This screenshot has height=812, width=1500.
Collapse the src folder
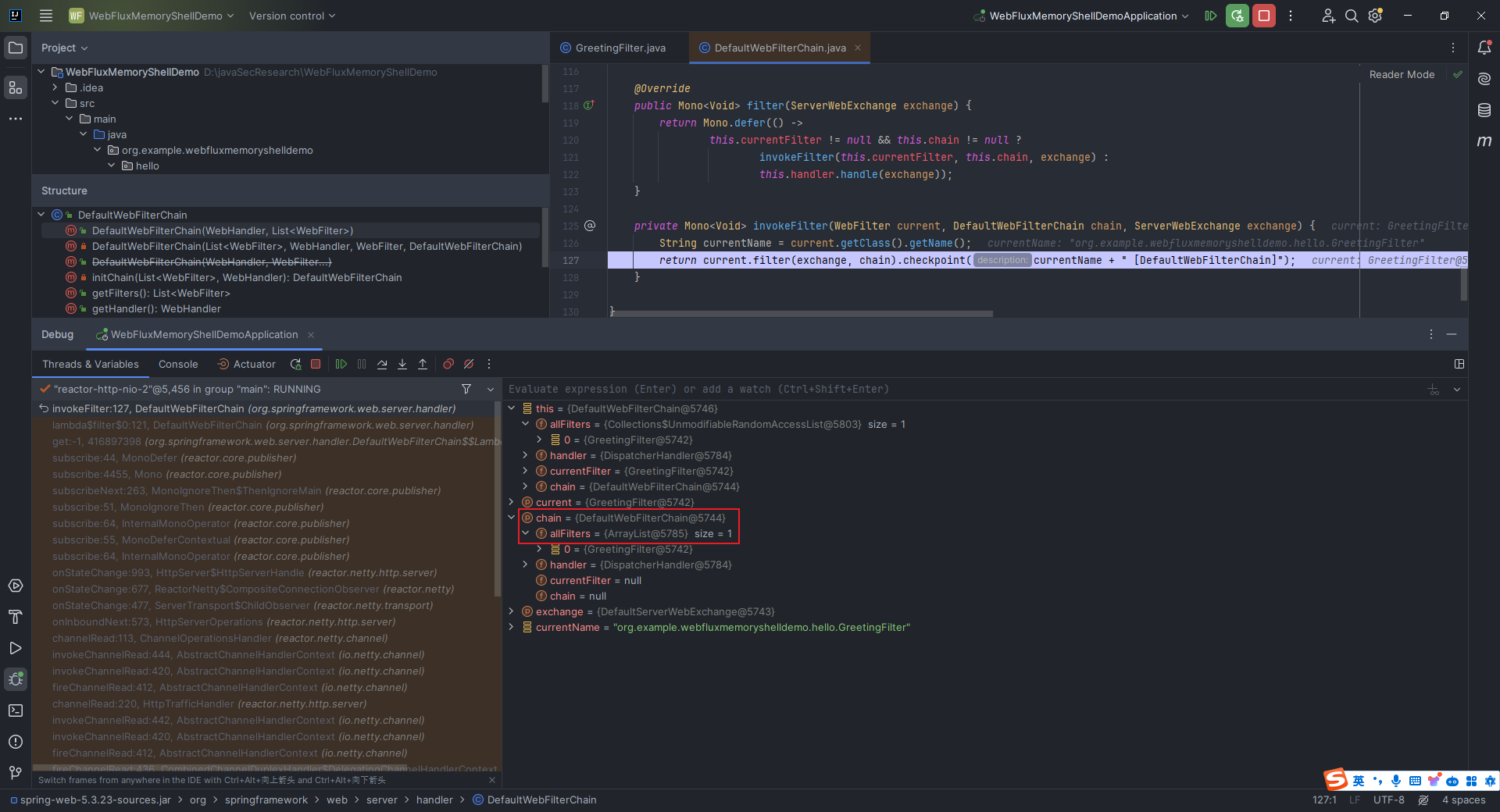[55, 103]
